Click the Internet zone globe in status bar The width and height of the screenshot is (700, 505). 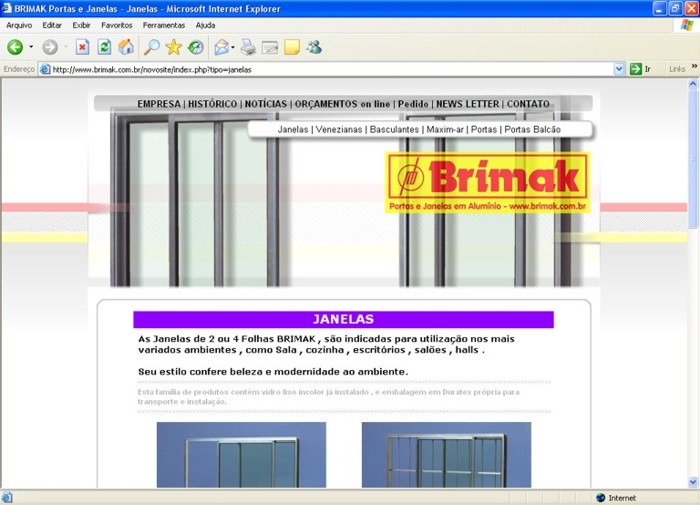click(600, 497)
